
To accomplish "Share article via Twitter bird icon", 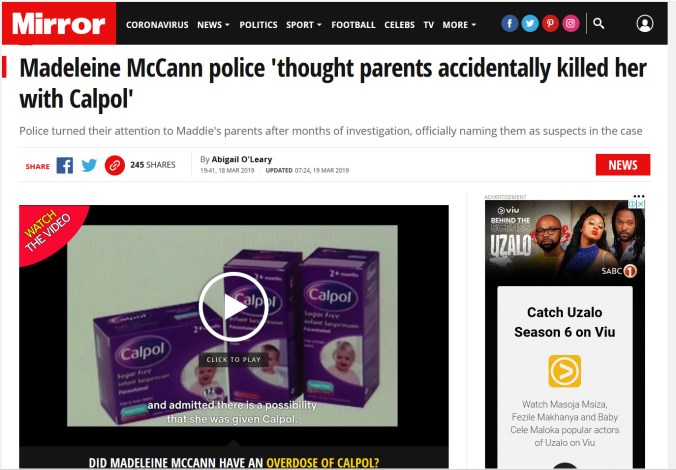I will [89, 165].
